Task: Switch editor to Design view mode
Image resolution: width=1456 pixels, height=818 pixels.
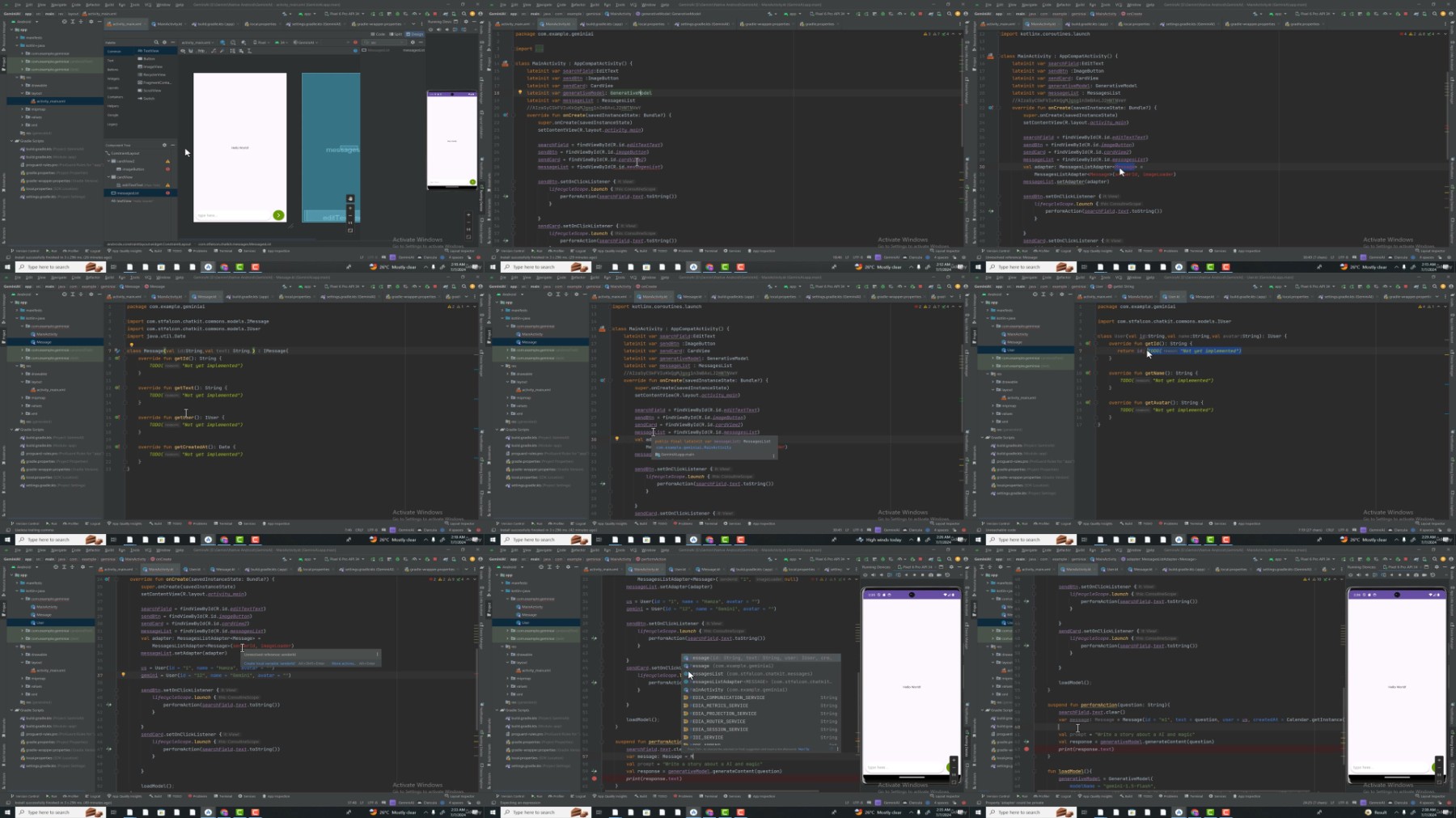Action: [415, 34]
